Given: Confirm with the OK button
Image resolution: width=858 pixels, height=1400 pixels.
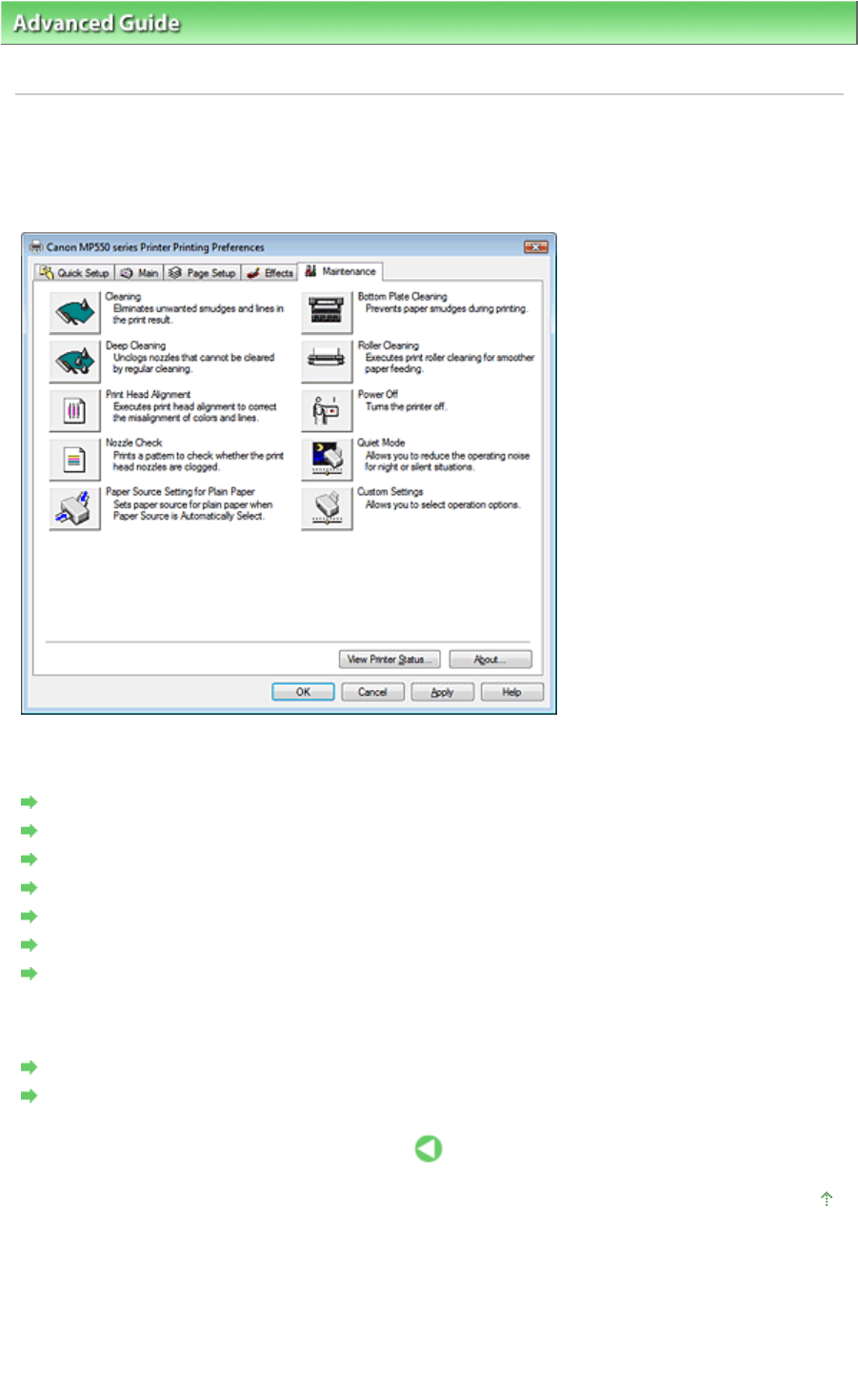Looking at the screenshot, I should point(303,692).
